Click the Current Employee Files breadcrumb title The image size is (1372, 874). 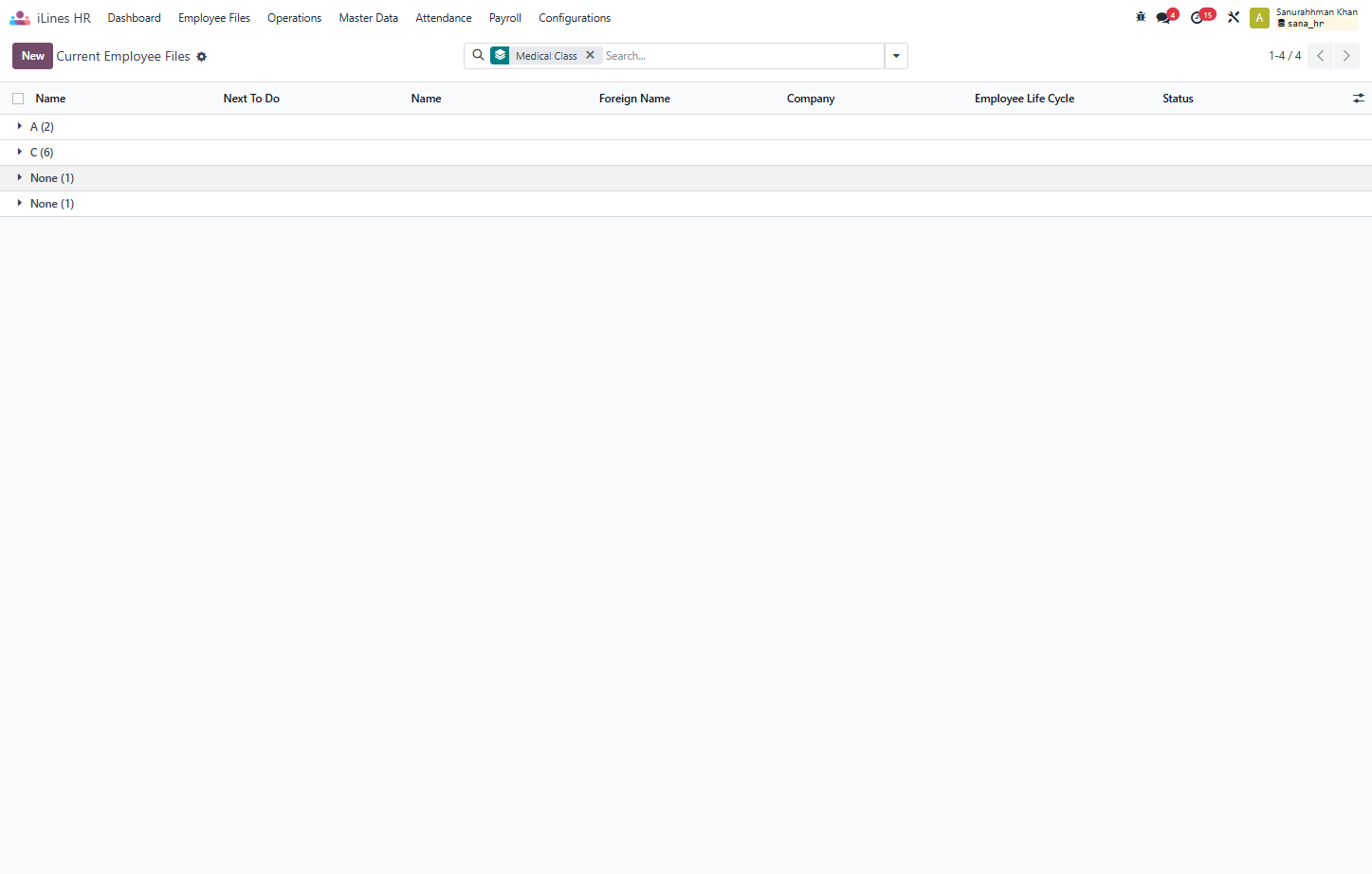click(123, 57)
